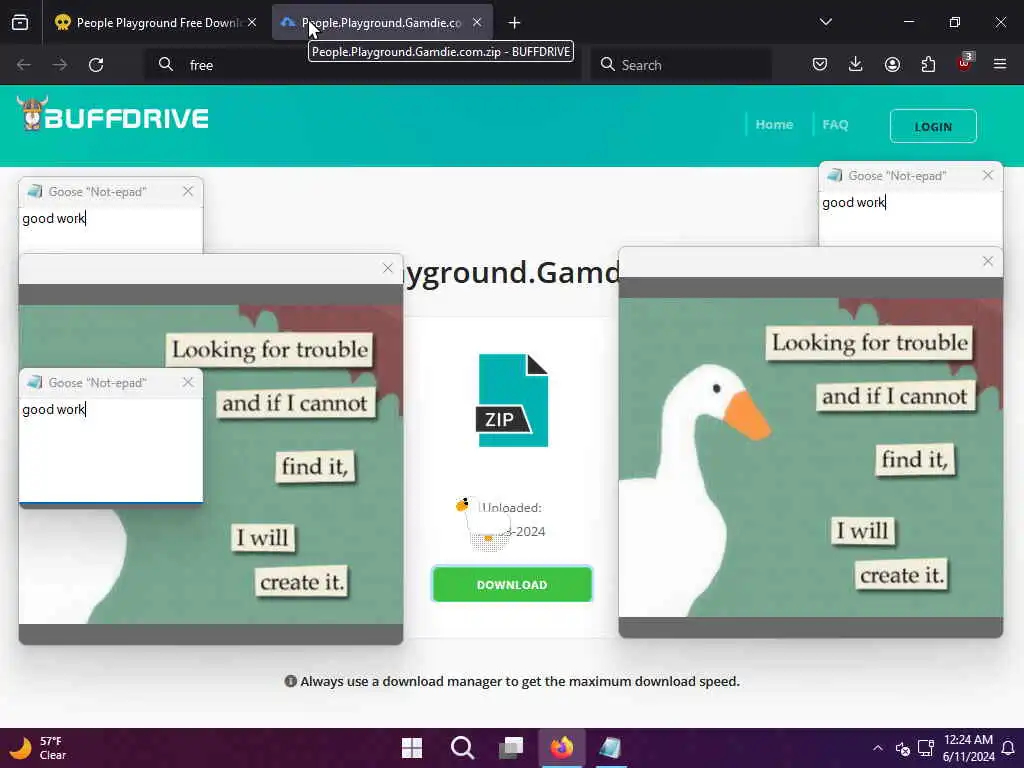Close the right goose meme image window
This screenshot has height=768, width=1024.
pyautogui.click(x=987, y=261)
